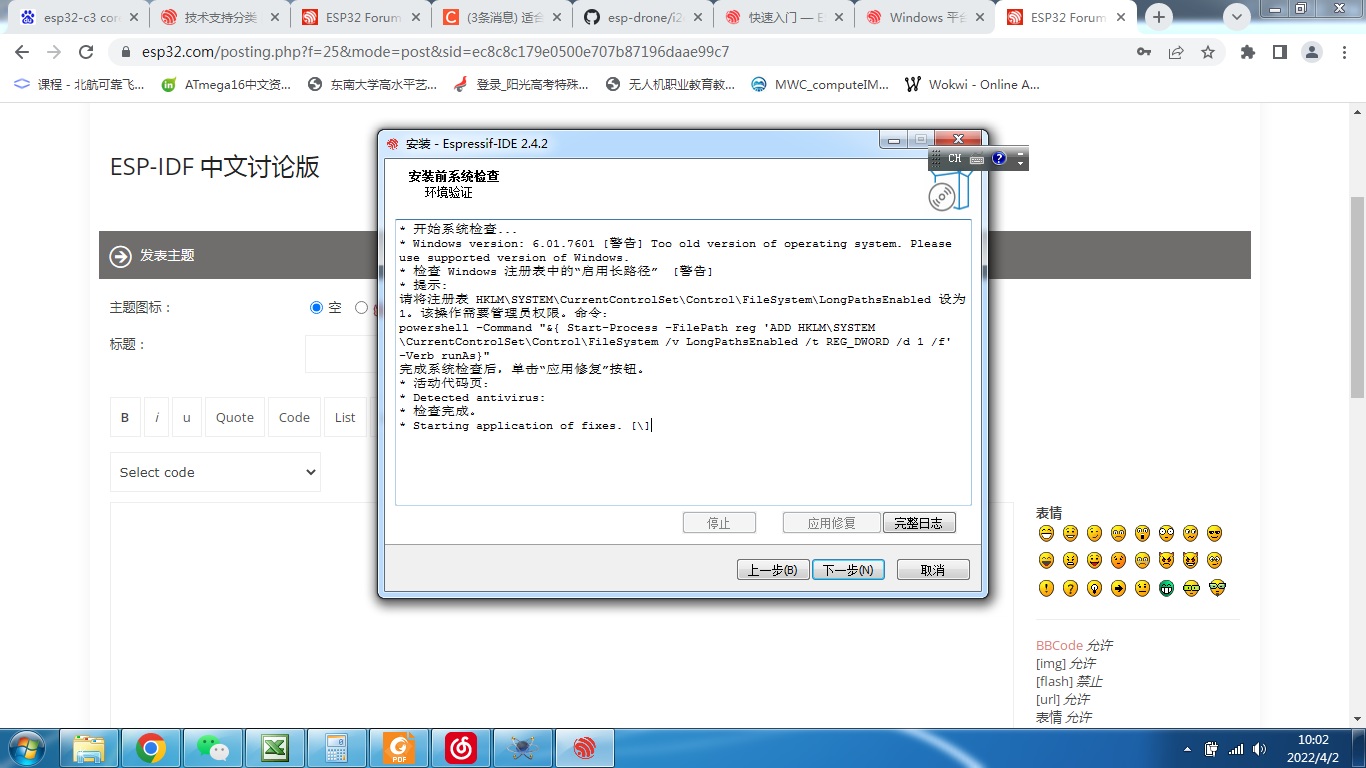Open the Espressif installer taskbar icon
This screenshot has height=768, width=1366.
coord(584,748)
